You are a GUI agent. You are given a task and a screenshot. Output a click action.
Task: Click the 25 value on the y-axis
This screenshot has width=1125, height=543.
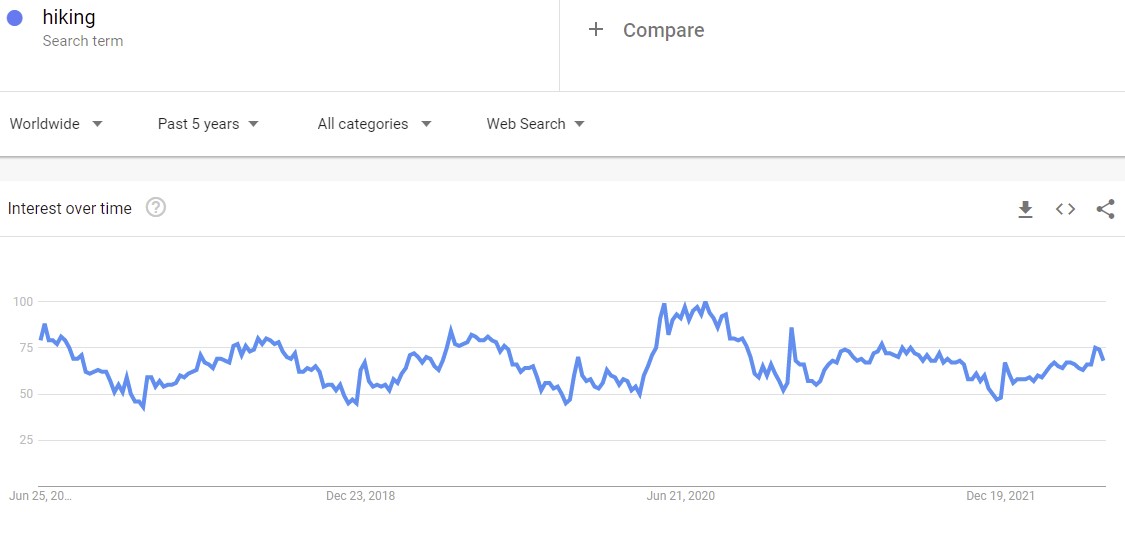click(x=26, y=440)
